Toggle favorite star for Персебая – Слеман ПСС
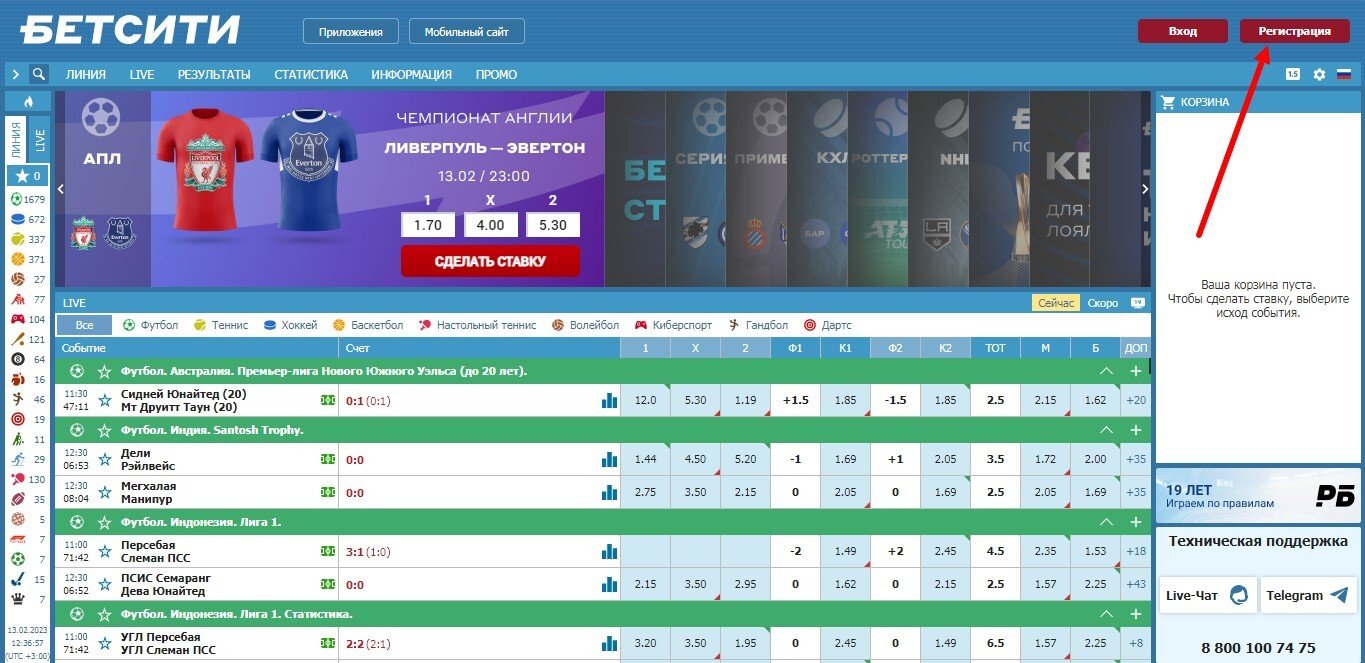Screen dimensions: 1365x663 (104, 551)
